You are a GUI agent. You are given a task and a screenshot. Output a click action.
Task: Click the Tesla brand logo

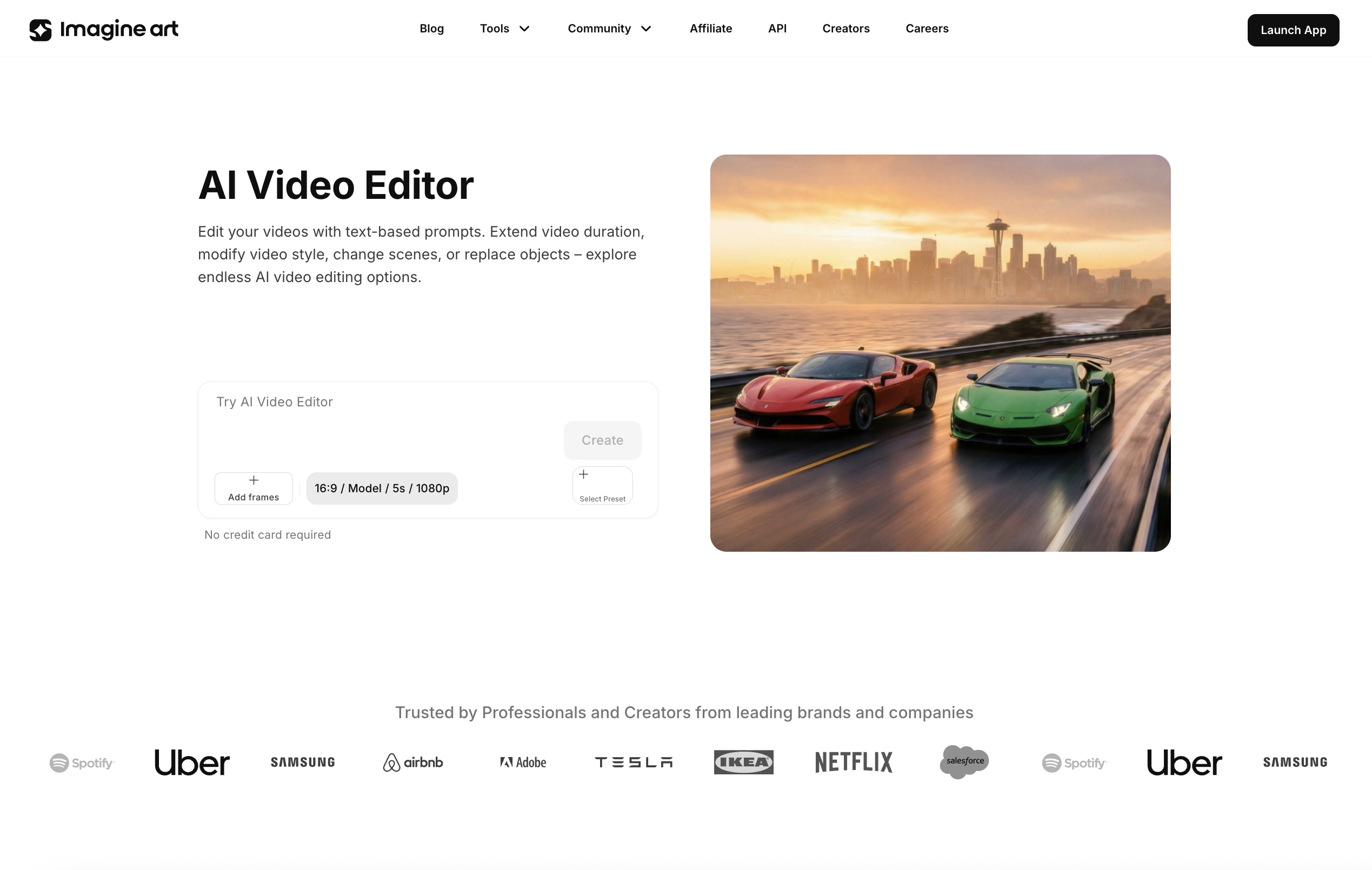click(634, 762)
